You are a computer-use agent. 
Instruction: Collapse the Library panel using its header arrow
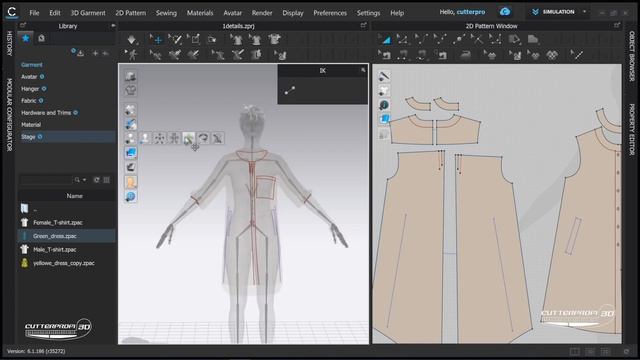click(x=113, y=26)
